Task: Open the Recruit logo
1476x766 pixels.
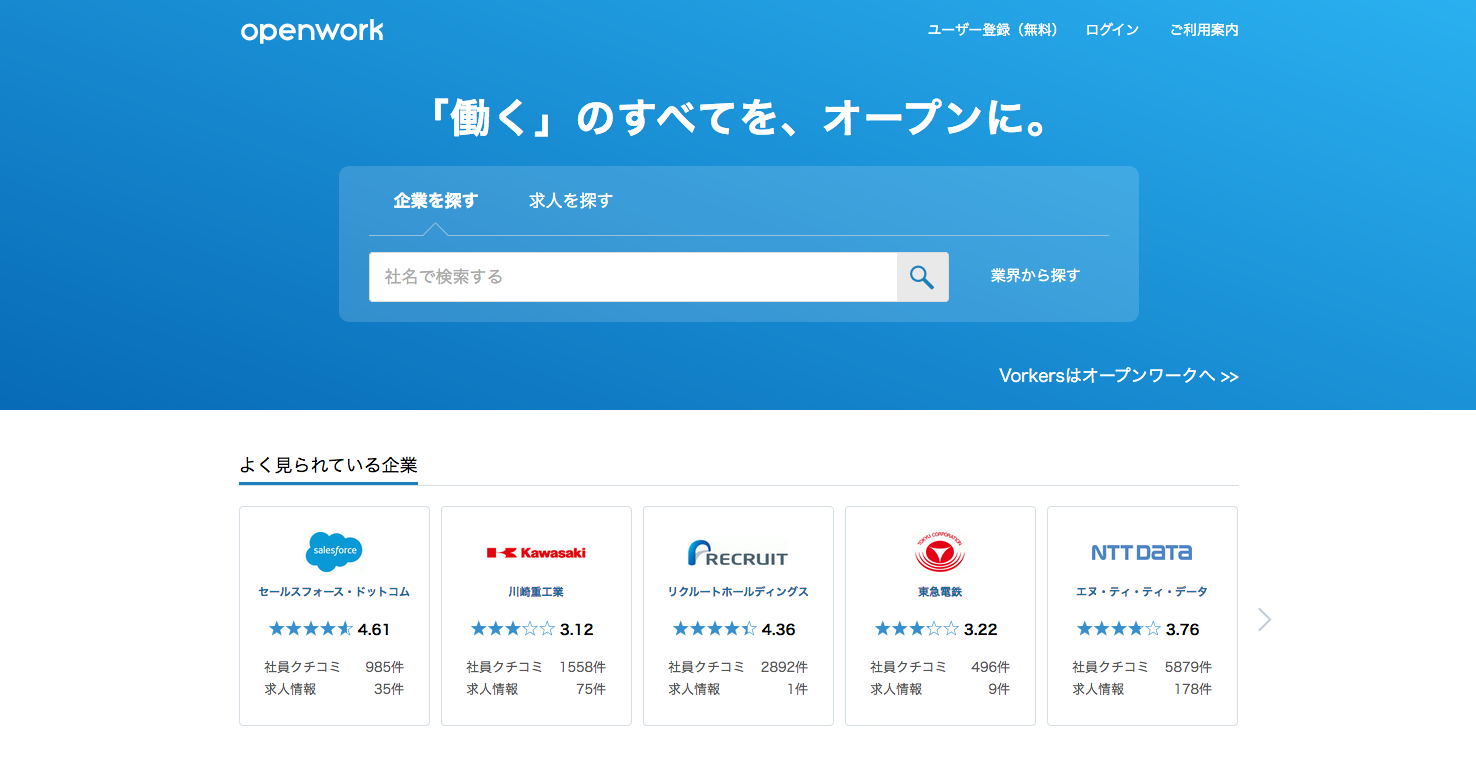Action: click(x=738, y=553)
